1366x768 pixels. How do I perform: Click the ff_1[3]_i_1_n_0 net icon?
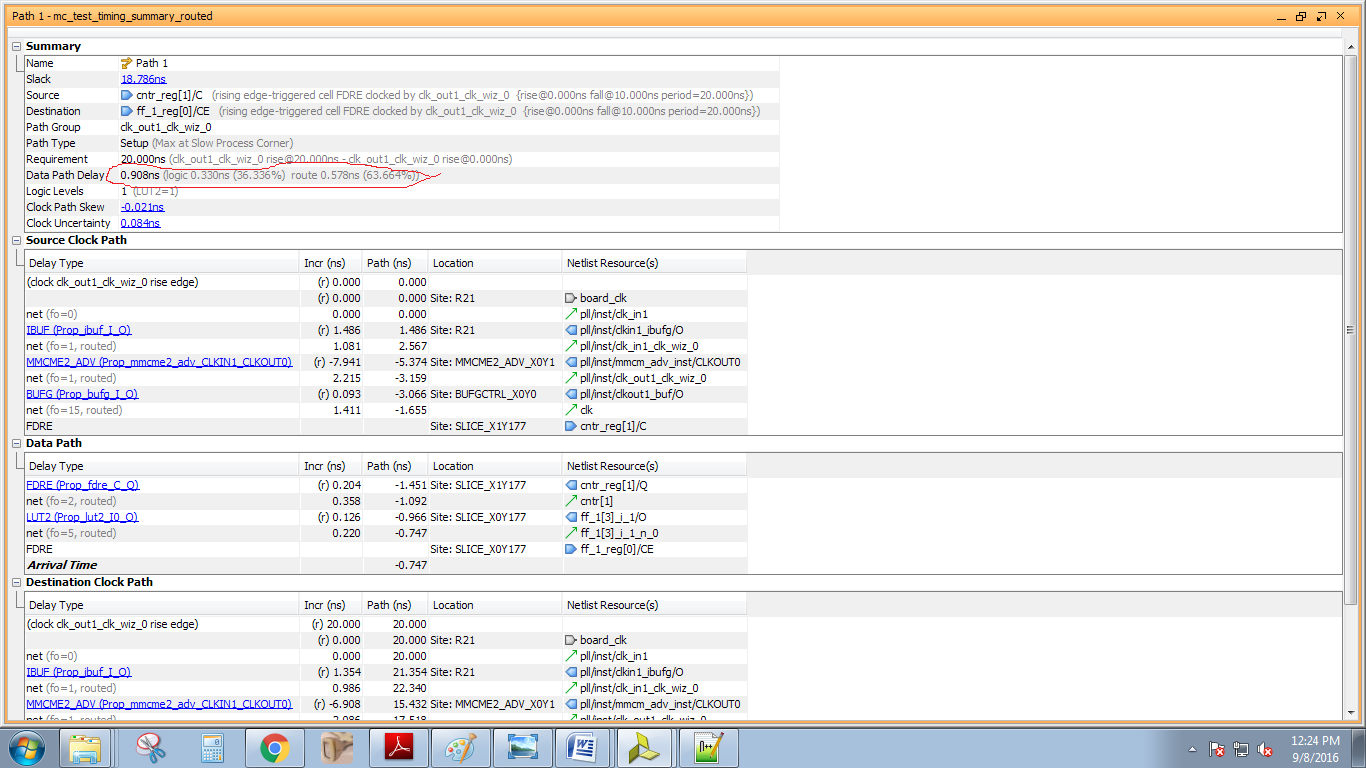click(571, 533)
